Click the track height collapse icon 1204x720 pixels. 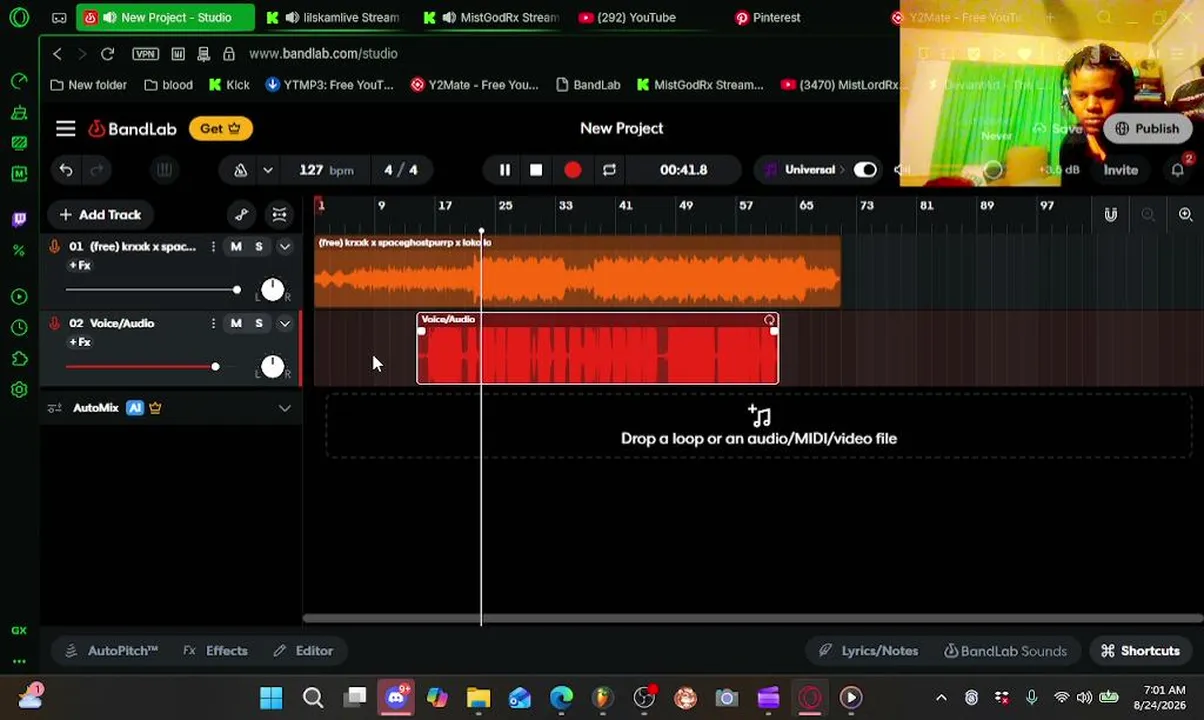pyautogui.click(x=279, y=215)
